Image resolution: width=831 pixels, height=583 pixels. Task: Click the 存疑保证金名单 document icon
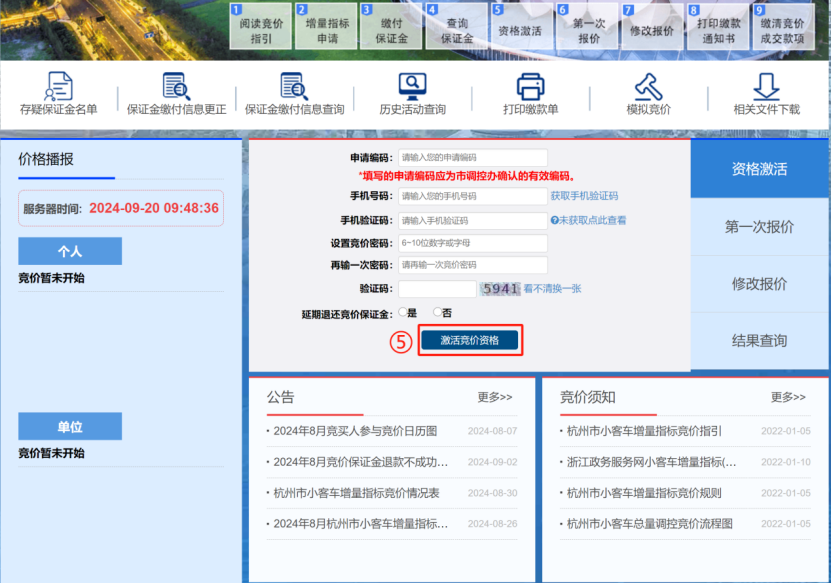click(59, 87)
